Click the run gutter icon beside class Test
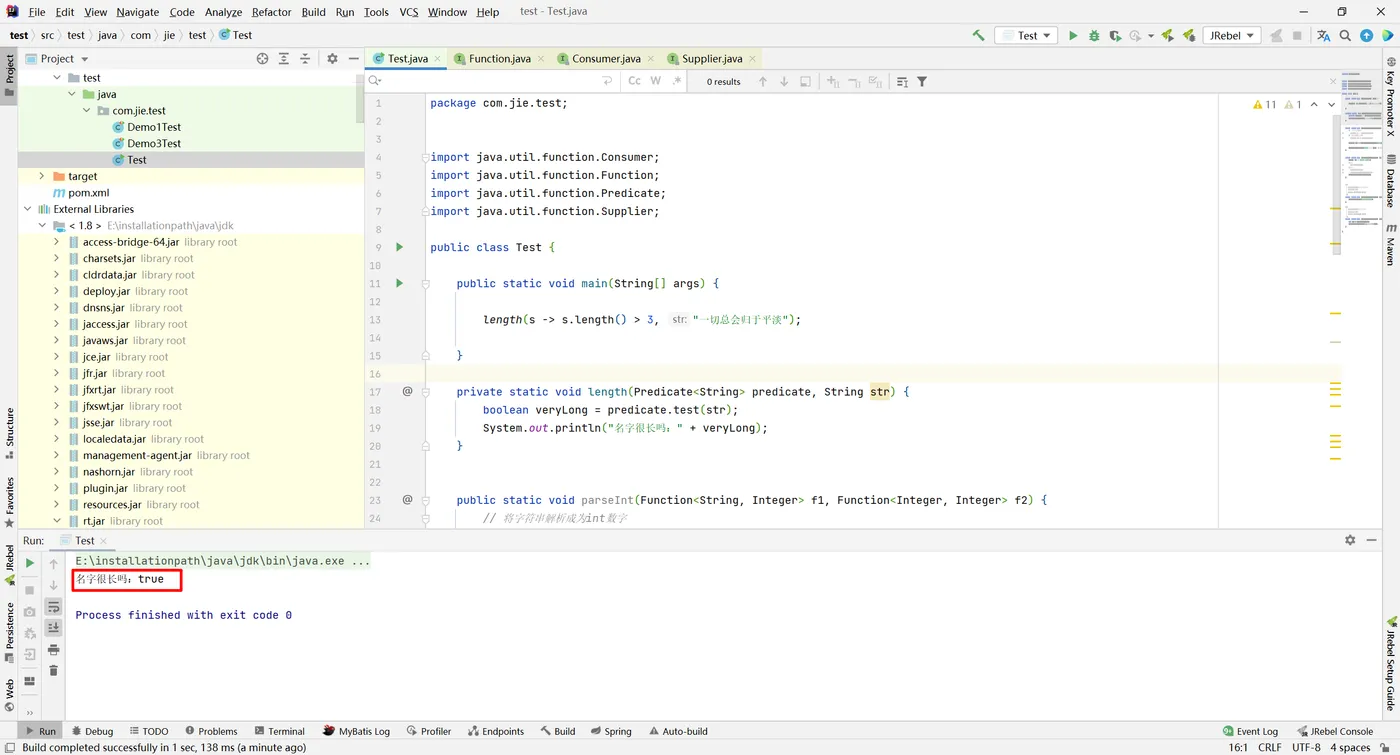 399,247
